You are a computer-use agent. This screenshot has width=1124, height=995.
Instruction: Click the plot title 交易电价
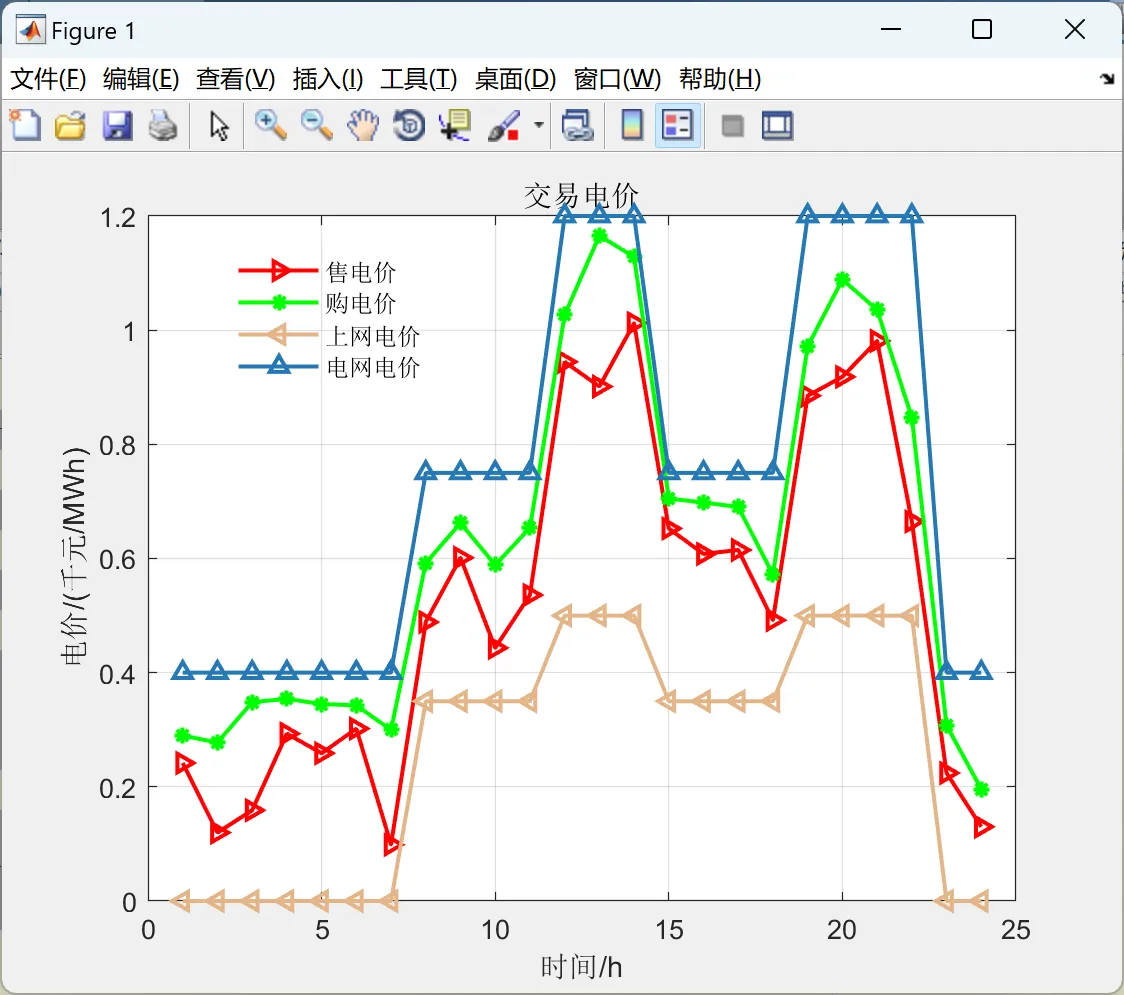tap(581, 195)
